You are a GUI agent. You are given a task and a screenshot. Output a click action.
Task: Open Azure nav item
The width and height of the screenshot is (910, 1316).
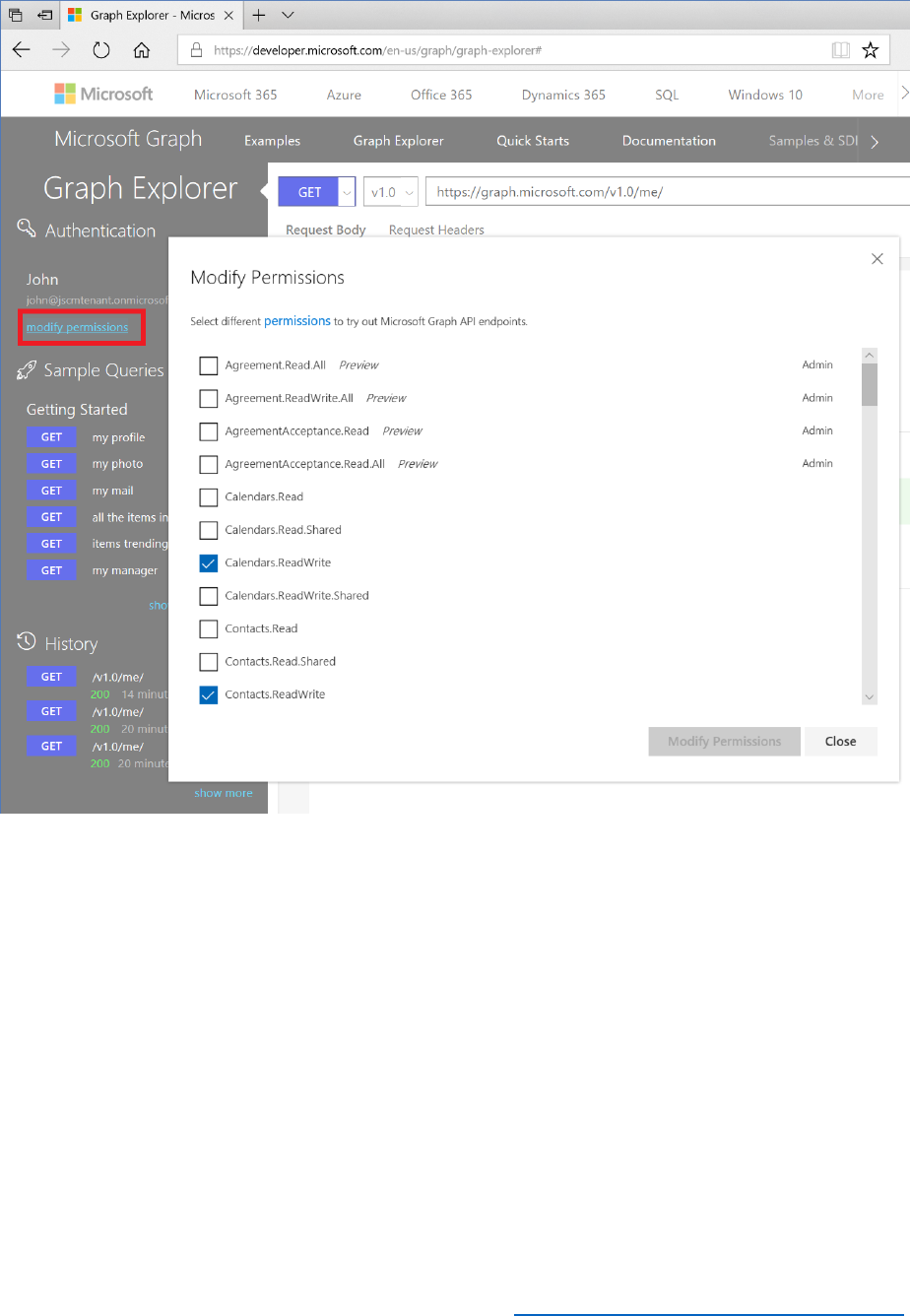344,95
